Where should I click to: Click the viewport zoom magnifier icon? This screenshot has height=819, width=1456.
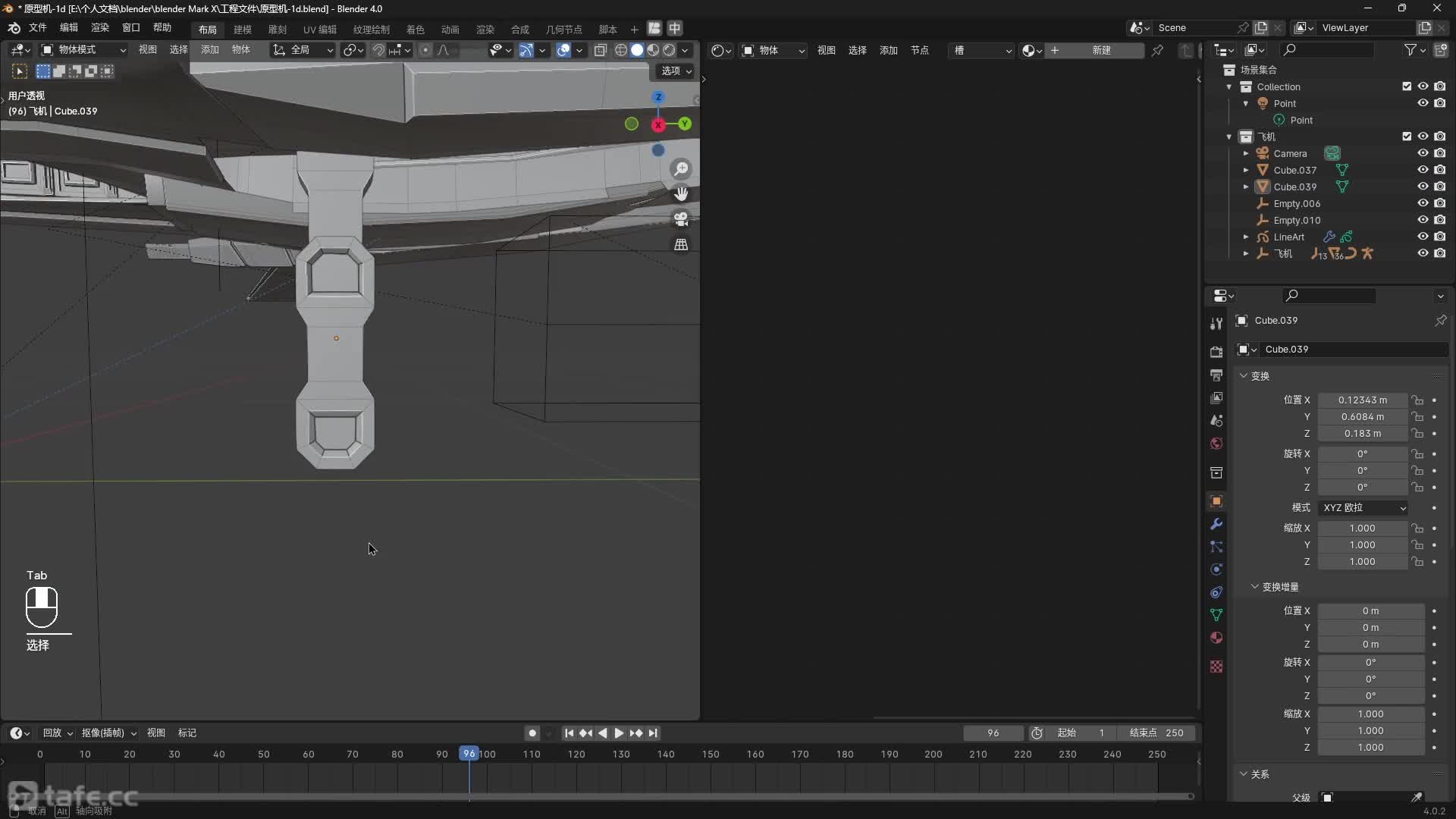point(681,168)
